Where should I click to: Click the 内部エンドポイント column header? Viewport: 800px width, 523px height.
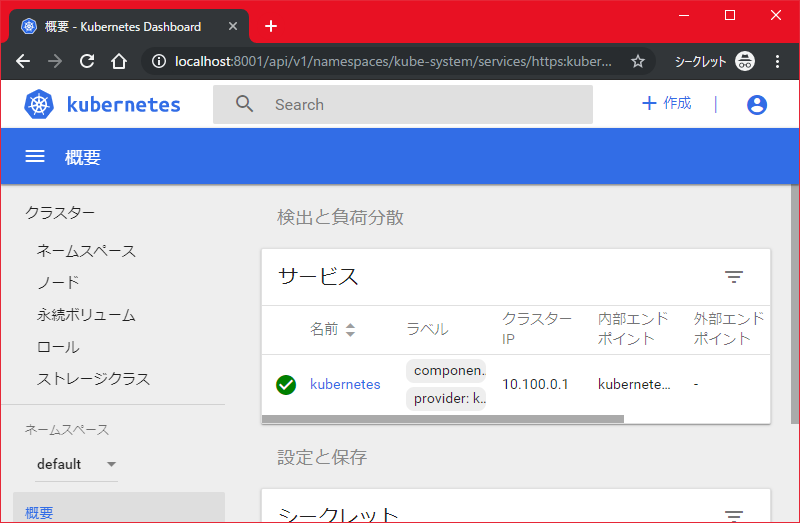(x=633, y=329)
